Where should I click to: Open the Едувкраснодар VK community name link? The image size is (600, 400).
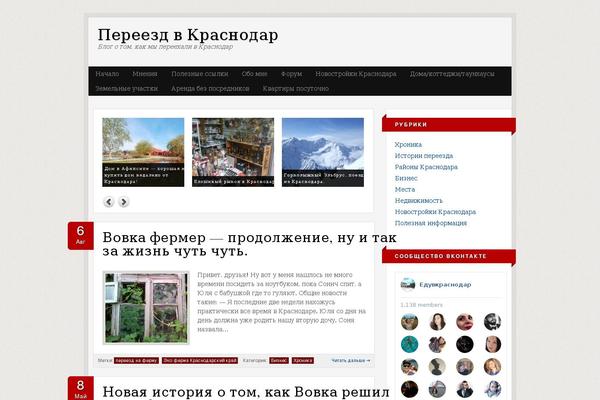click(x=445, y=284)
